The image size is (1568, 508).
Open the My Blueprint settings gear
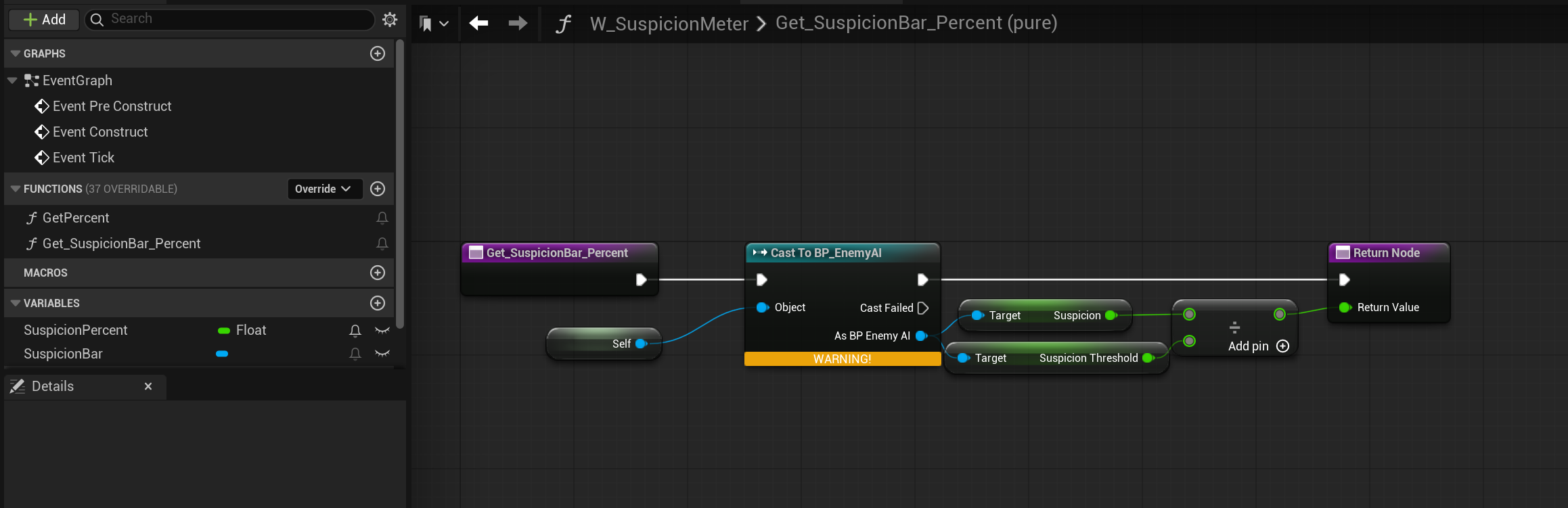pyautogui.click(x=390, y=20)
